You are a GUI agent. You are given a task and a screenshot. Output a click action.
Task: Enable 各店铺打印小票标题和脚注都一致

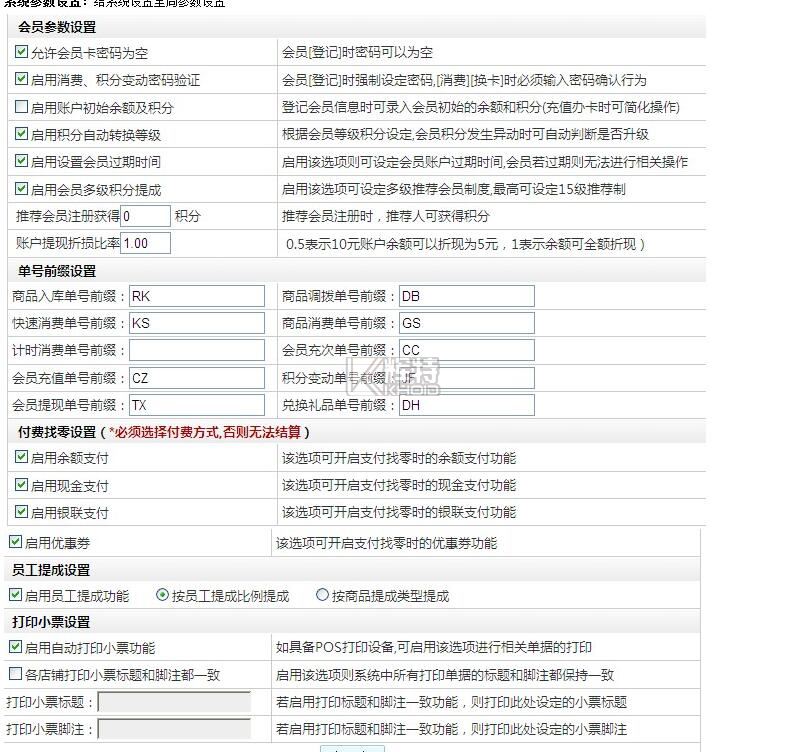[x=15, y=674]
